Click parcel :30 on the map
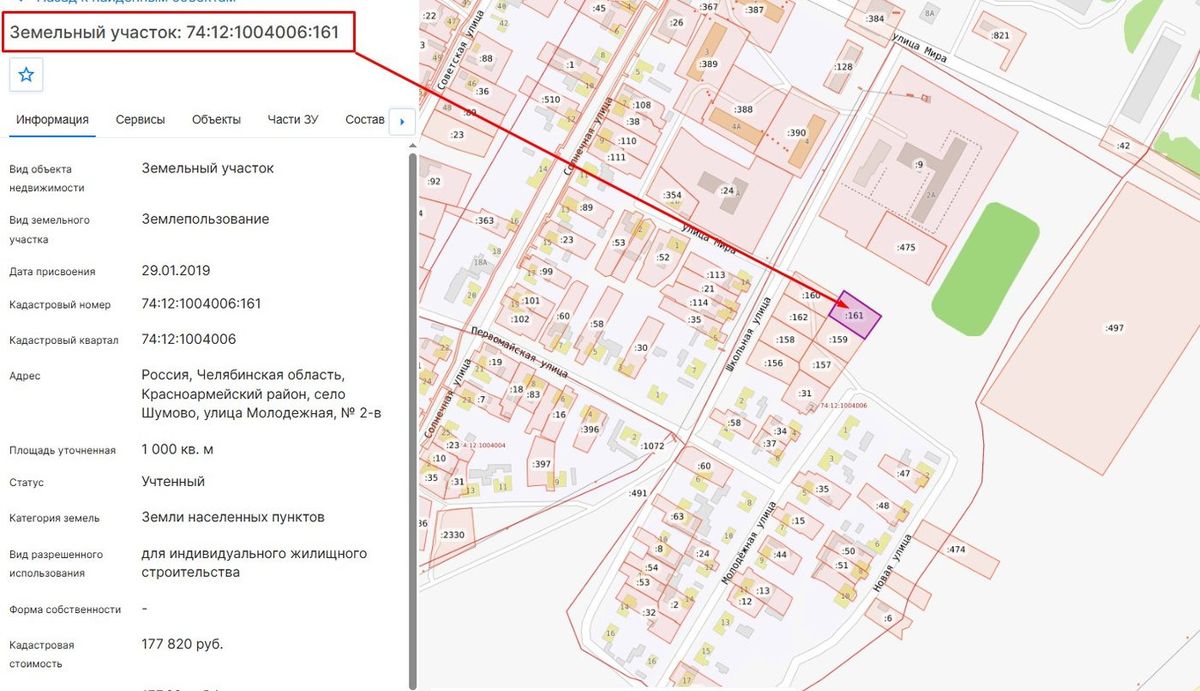This screenshot has height=691, width=1200. pyautogui.click(x=641, y=348)
